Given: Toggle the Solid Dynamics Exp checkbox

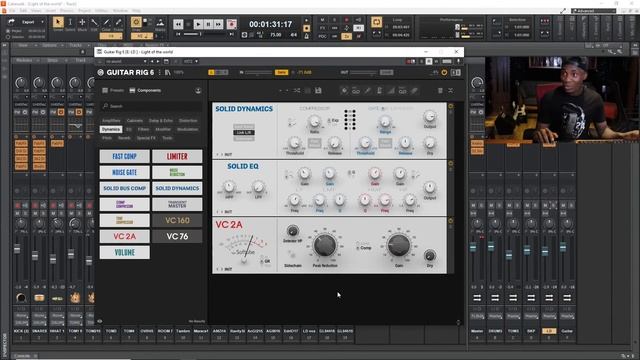Looking at the screenshot, I should click(x=333, y=120).
